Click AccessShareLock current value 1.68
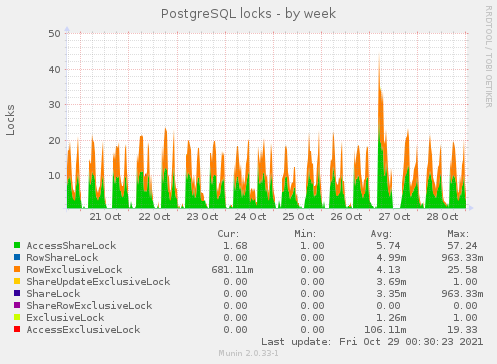The image size is (497, 364). [235, 246]
